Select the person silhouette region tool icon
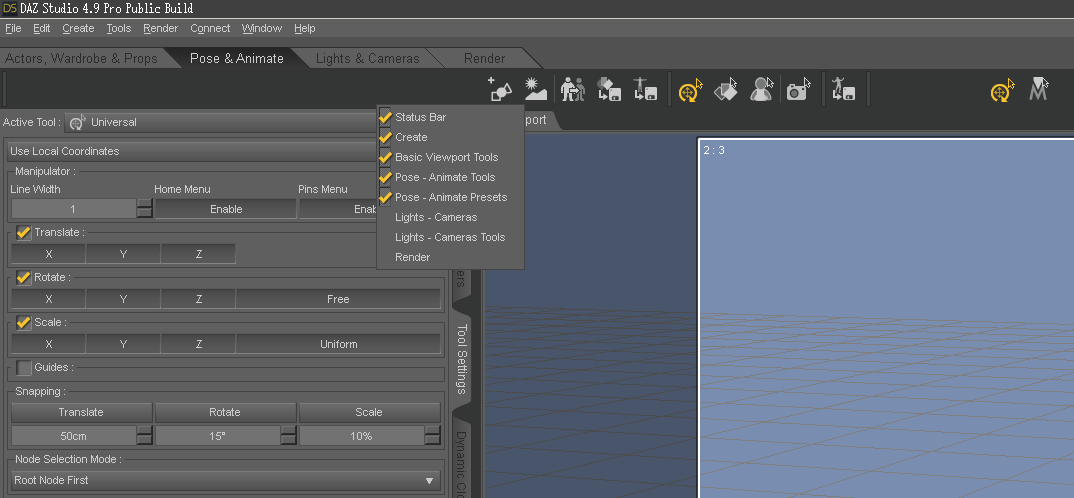This screenshot has width=1074, height=498. pos(762,90)
